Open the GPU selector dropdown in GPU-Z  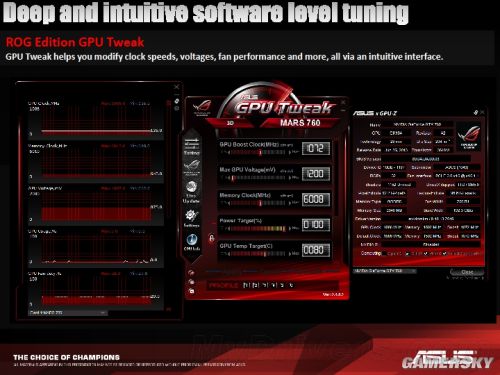(x=385, y=271)
